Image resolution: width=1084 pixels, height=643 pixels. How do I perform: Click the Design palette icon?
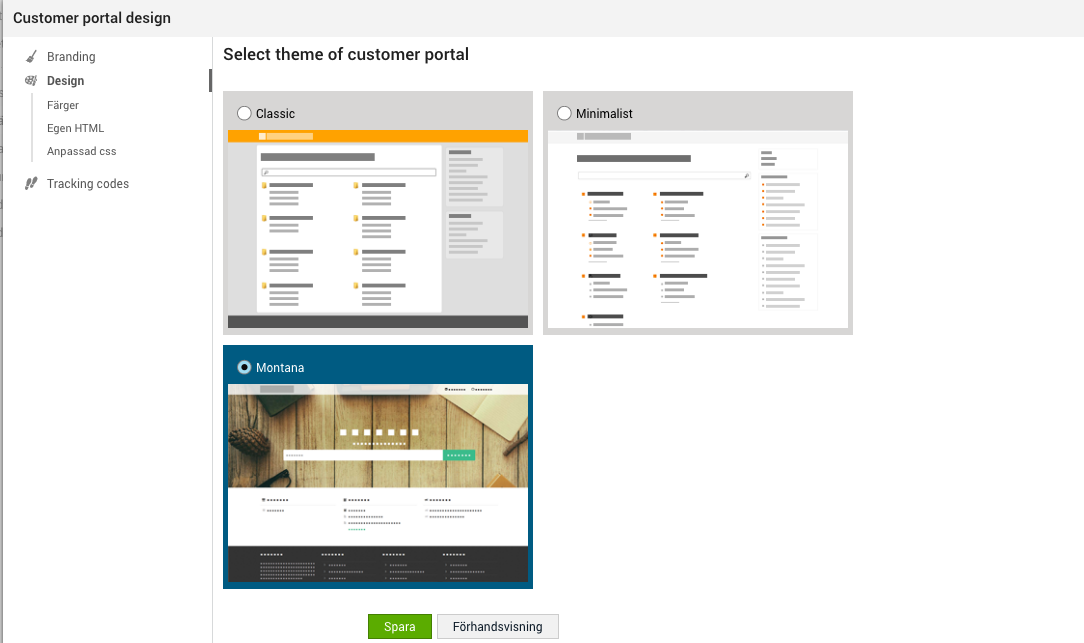[x=31, y=80]
